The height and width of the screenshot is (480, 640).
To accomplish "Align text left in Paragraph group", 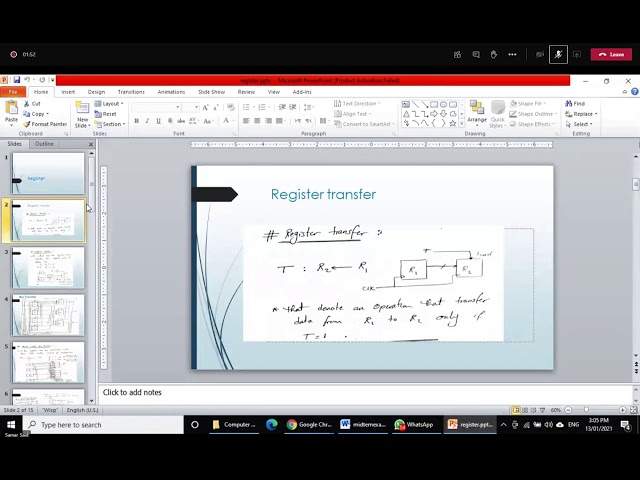I will pos(246,121).
